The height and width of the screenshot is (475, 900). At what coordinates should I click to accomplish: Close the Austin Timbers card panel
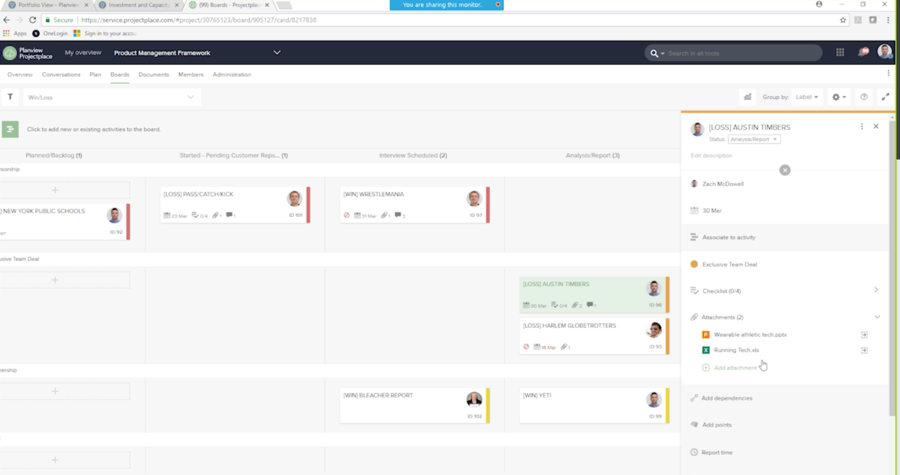coord(876,126)
